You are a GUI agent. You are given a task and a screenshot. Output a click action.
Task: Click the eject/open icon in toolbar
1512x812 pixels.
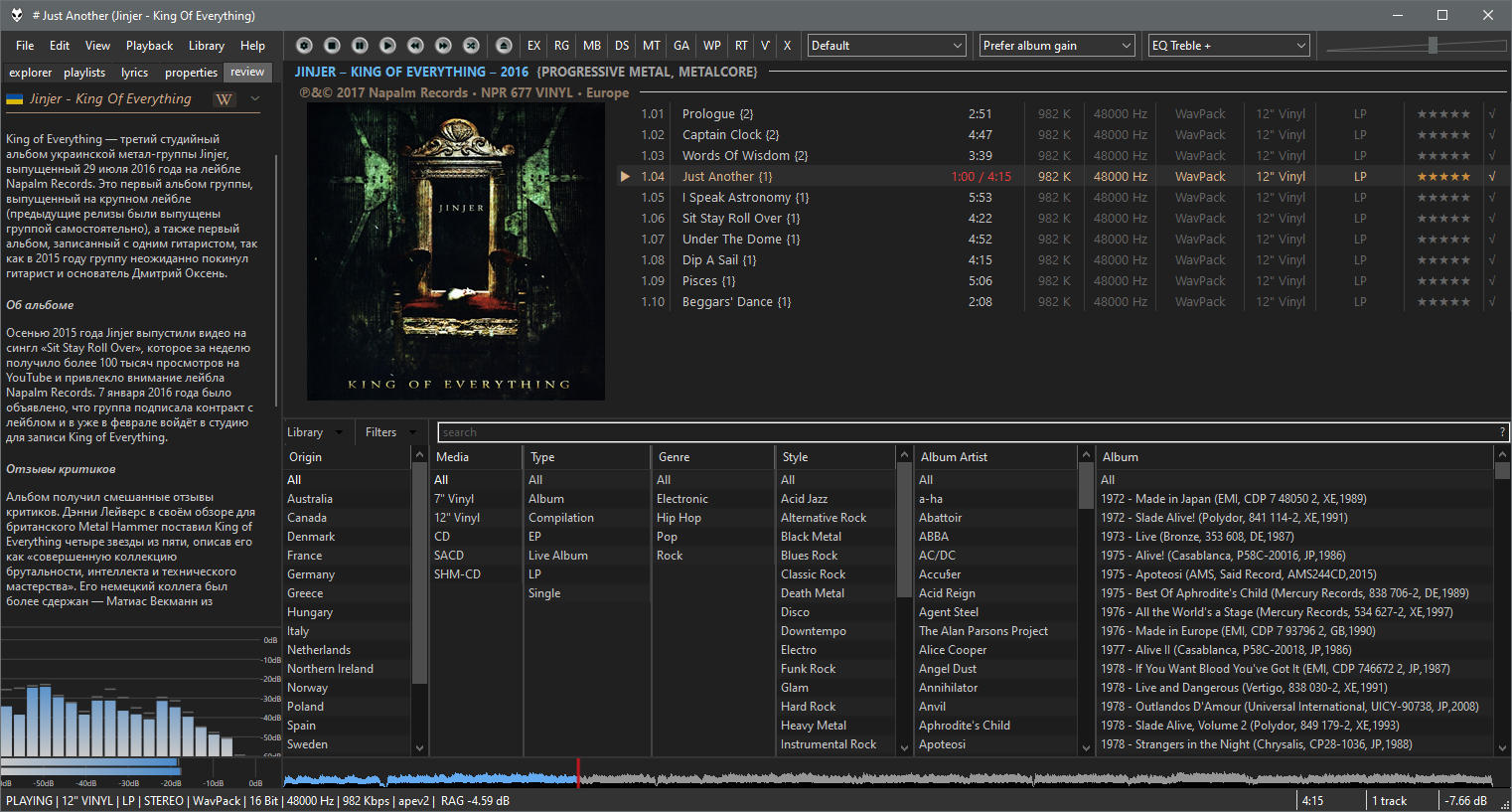point(505,46)
